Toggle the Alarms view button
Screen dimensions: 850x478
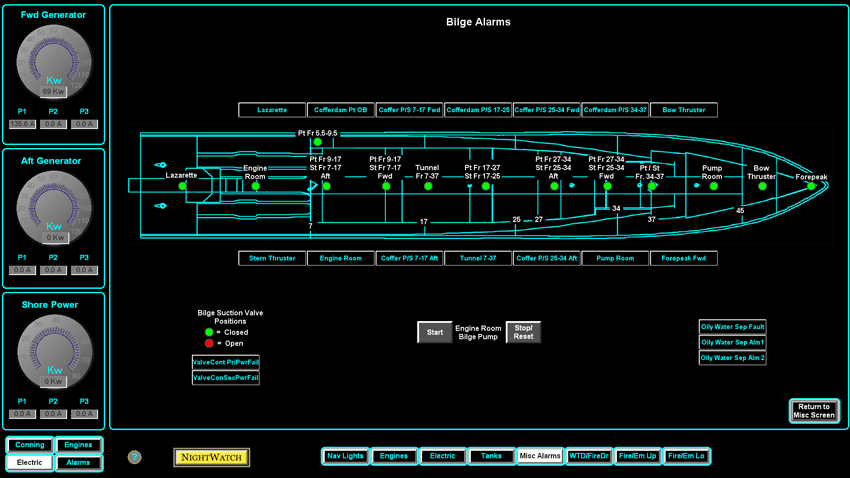(78, 462)
